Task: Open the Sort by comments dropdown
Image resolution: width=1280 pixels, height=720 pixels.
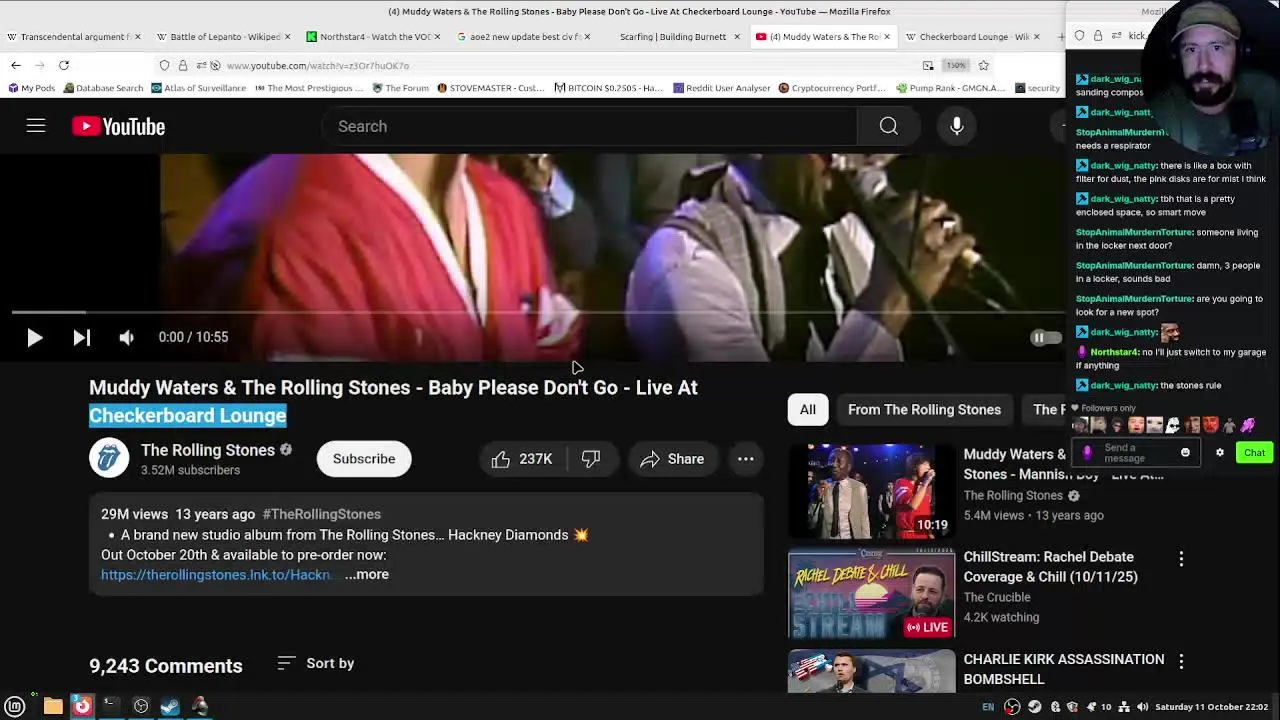Action: (316, 663)
